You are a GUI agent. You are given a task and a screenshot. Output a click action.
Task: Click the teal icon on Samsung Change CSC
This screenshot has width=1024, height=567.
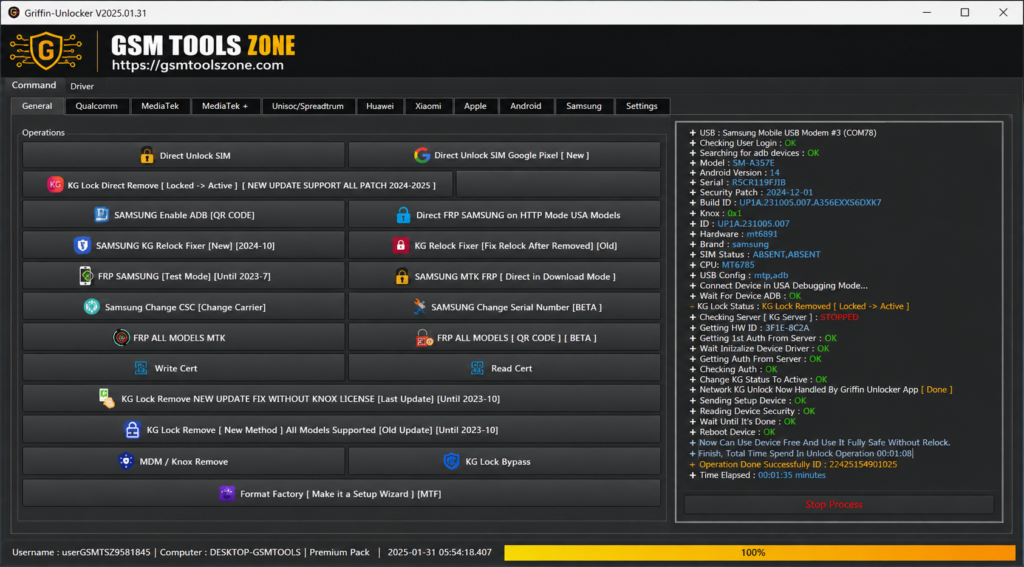(91, 306)
